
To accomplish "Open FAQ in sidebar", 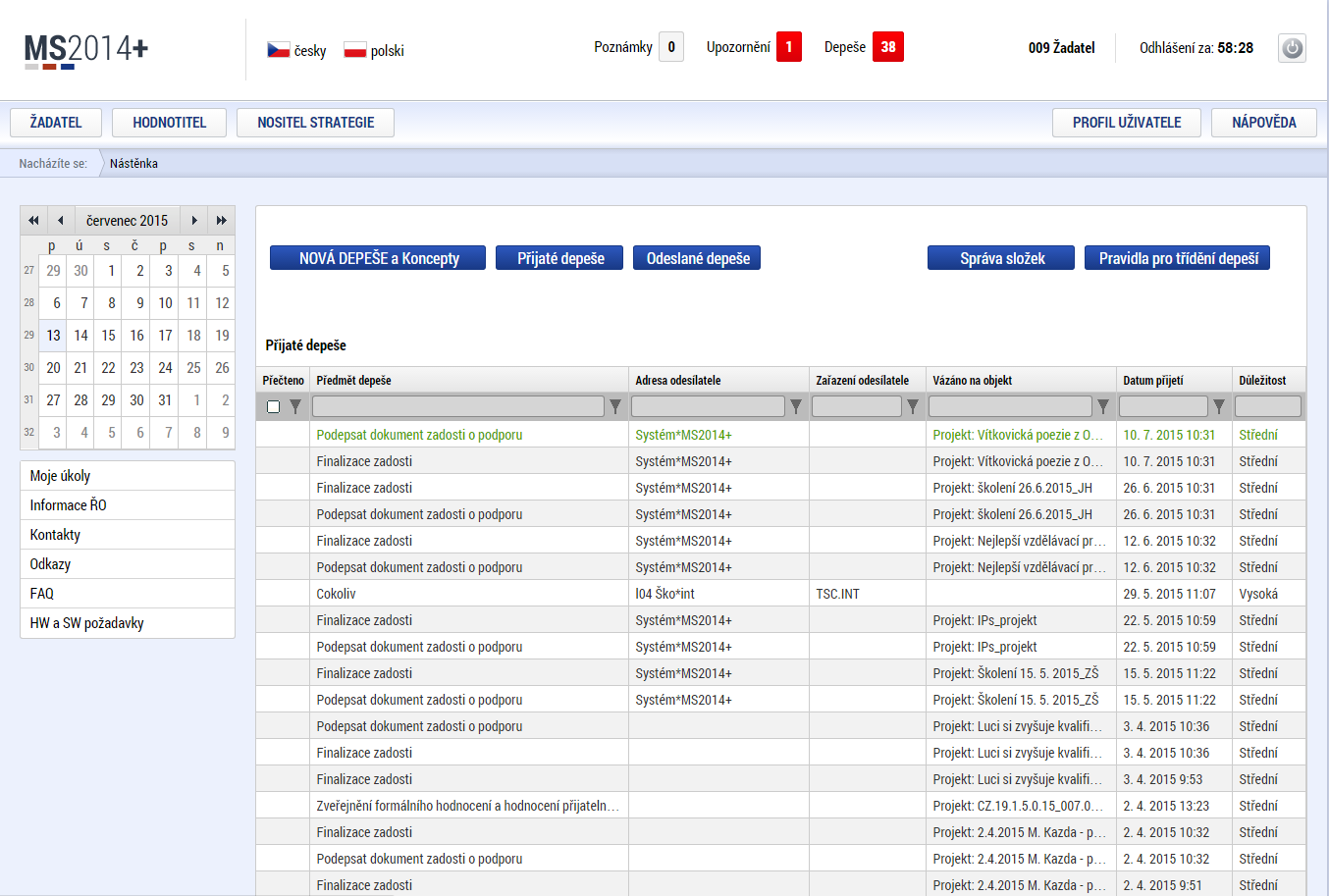I will (x=128, y=594).
